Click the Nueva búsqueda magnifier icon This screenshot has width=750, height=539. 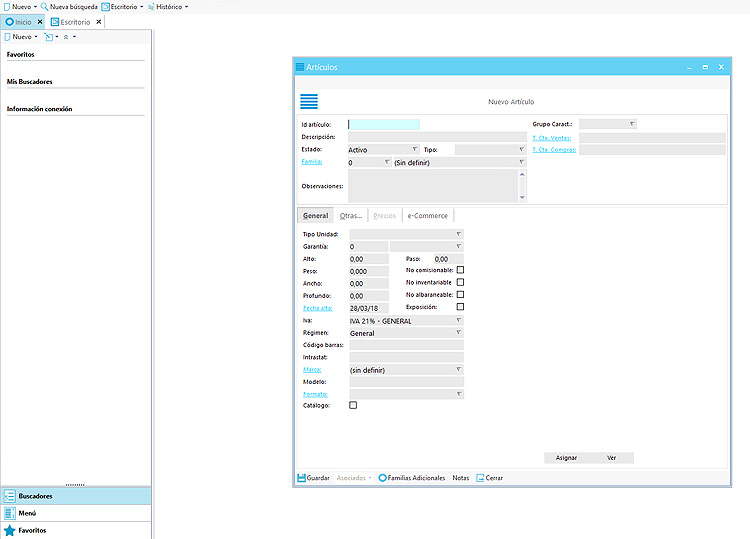(44, 7)
